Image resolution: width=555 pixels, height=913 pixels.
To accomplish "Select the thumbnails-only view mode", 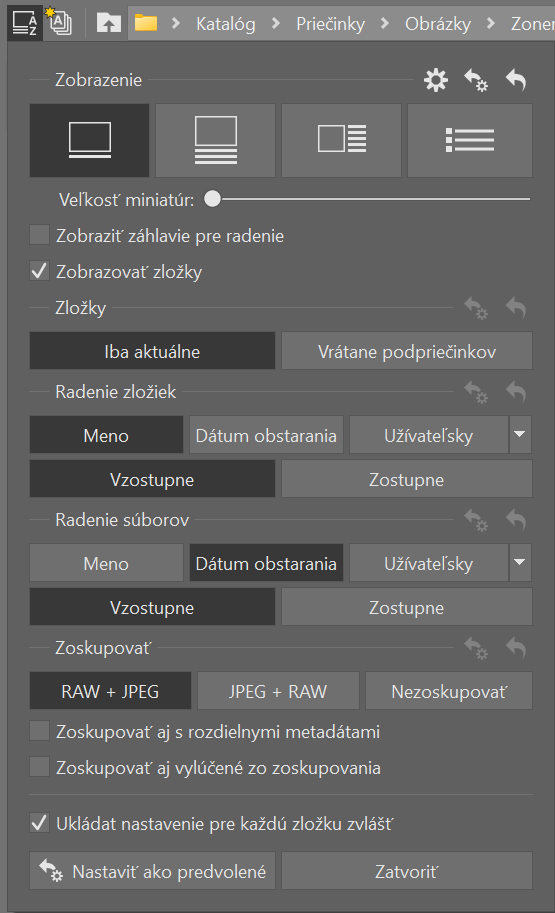I will pos(90,140).
